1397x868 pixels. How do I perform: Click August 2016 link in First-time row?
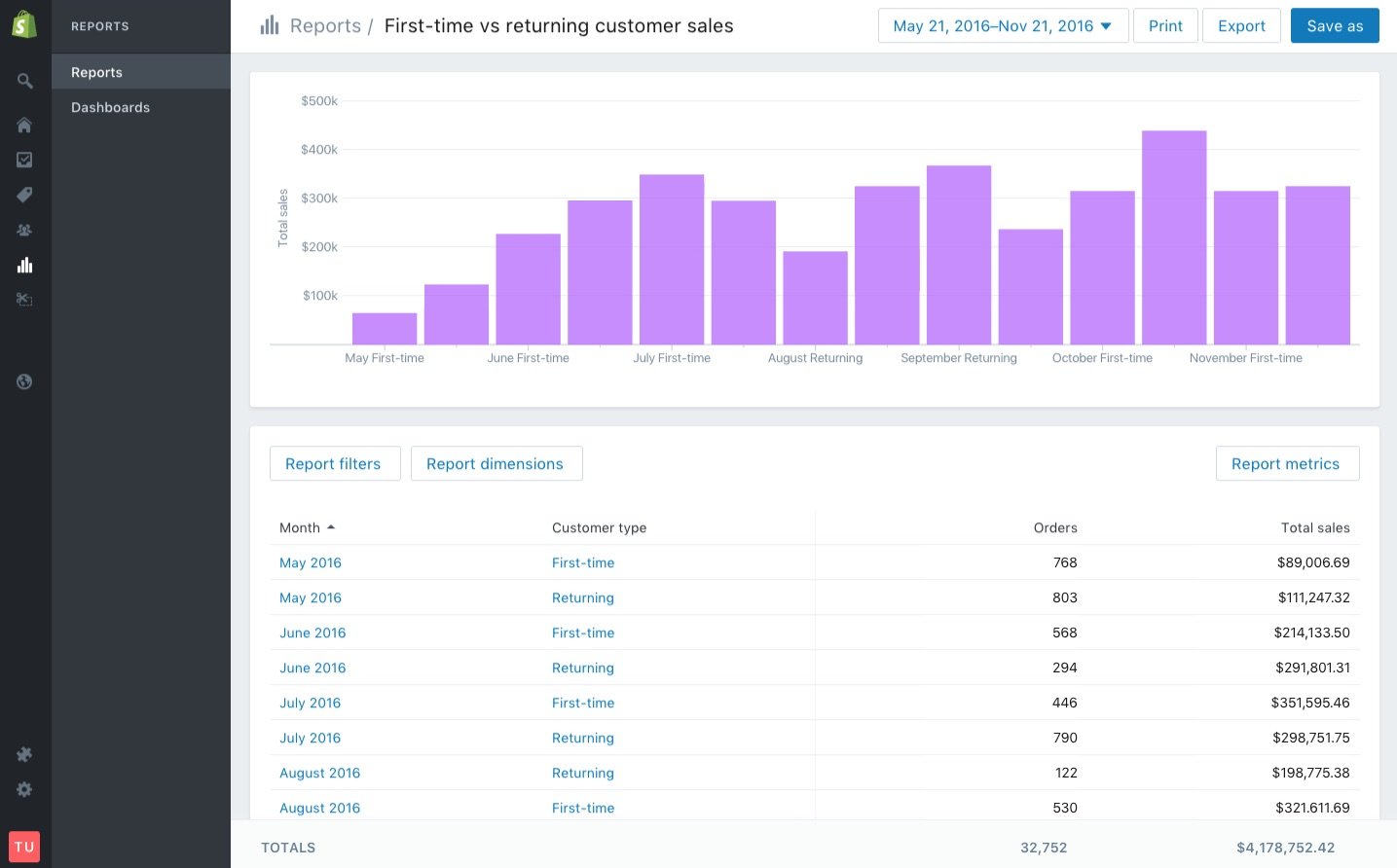click(319, 808)
